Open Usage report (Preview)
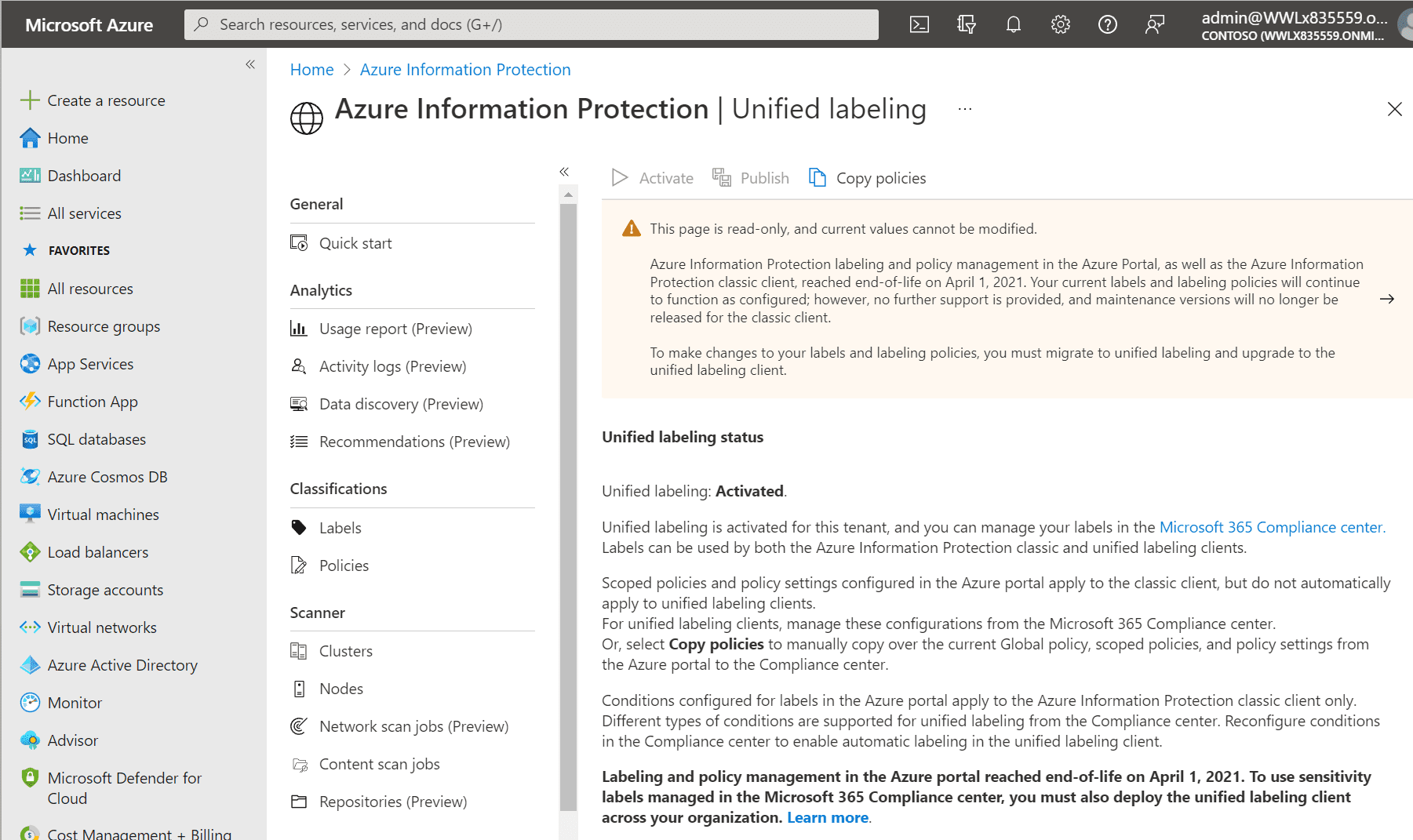 (x=395, y=329)
